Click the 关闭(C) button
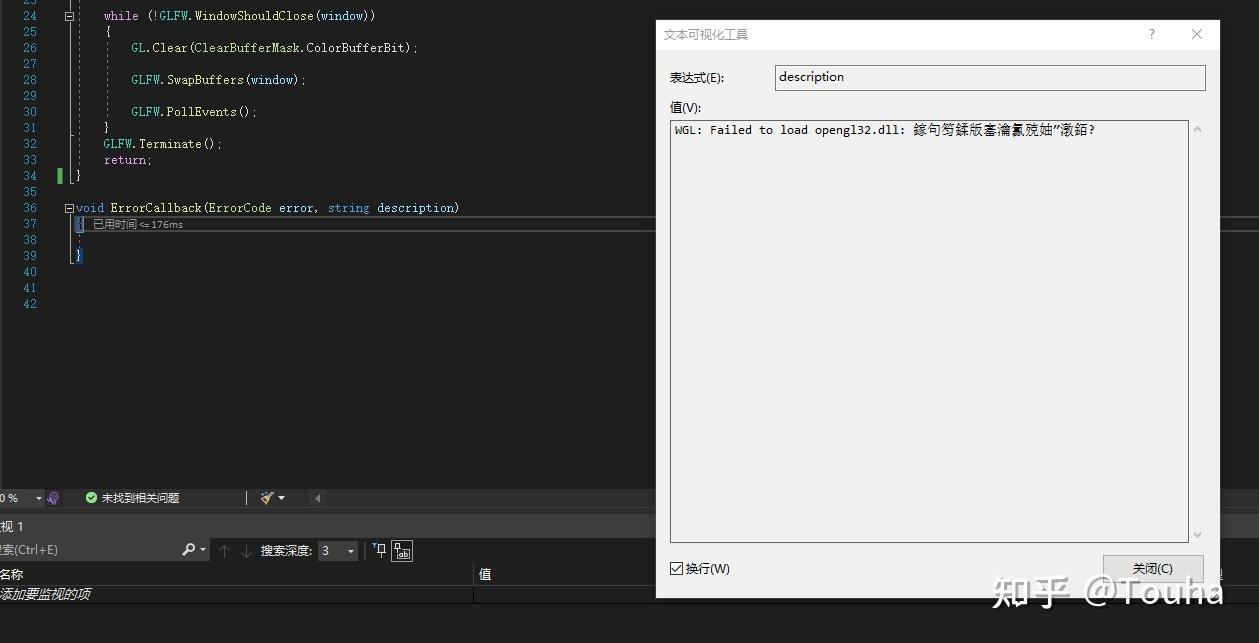This screenshot has width=1259, height=643. click(1152, 569)
